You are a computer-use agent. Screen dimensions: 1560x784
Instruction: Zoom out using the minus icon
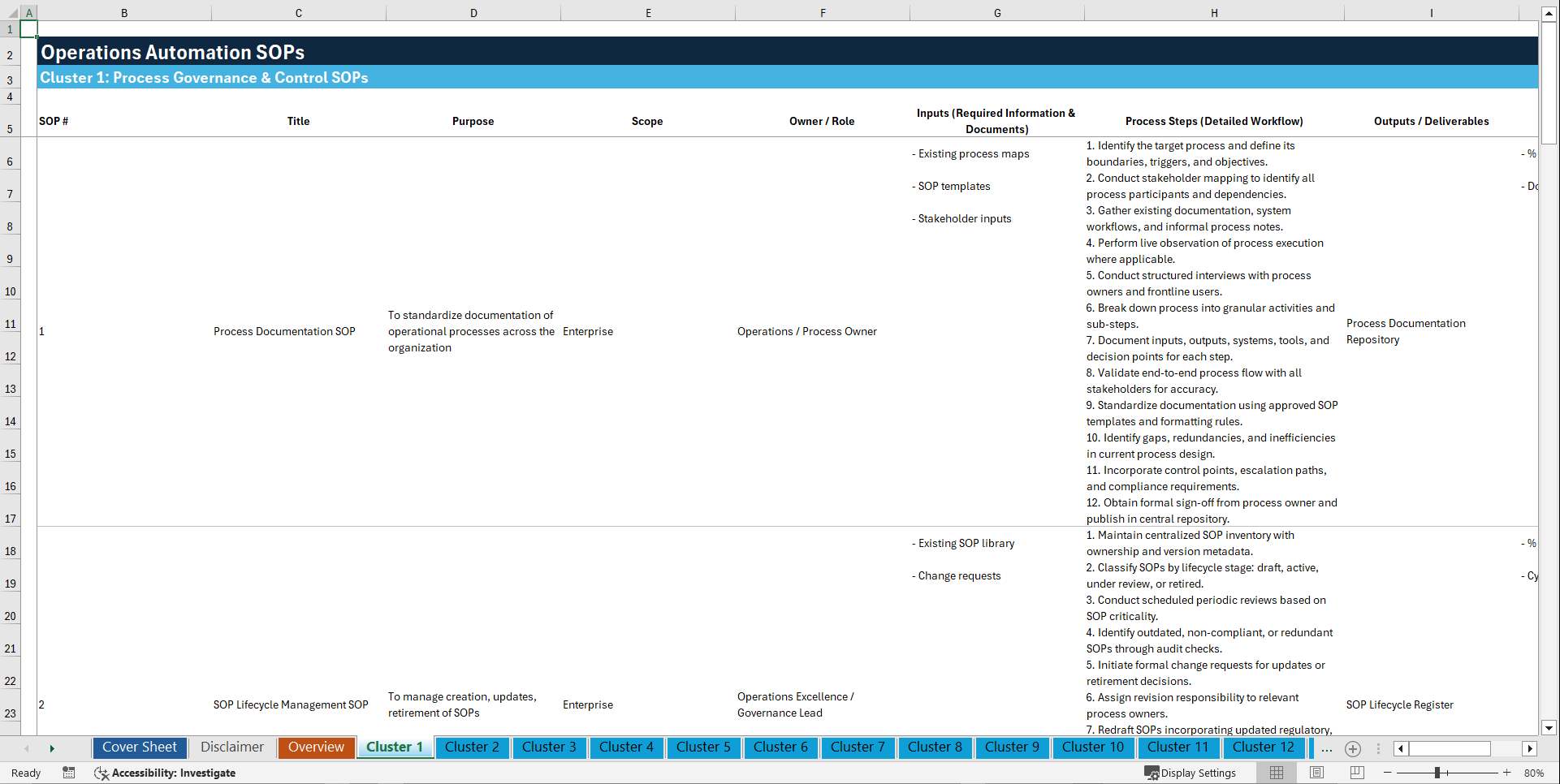pyautogui.click(x=1388, y=773)
